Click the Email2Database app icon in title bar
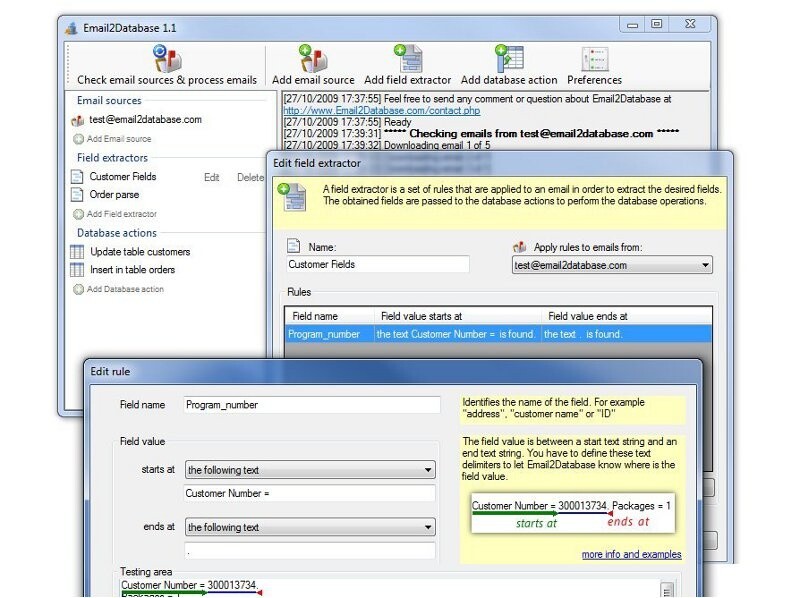800x598 pixels. 72,28
